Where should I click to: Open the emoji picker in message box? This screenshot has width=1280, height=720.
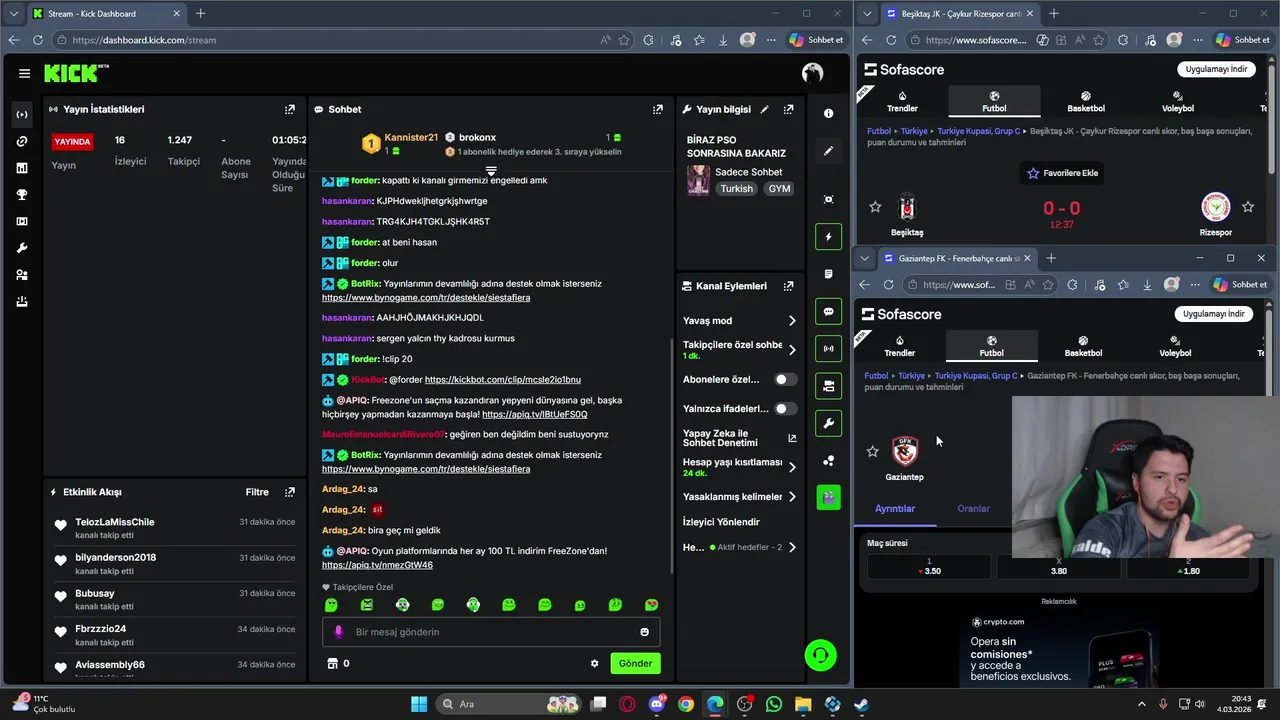tap(644, 632)
